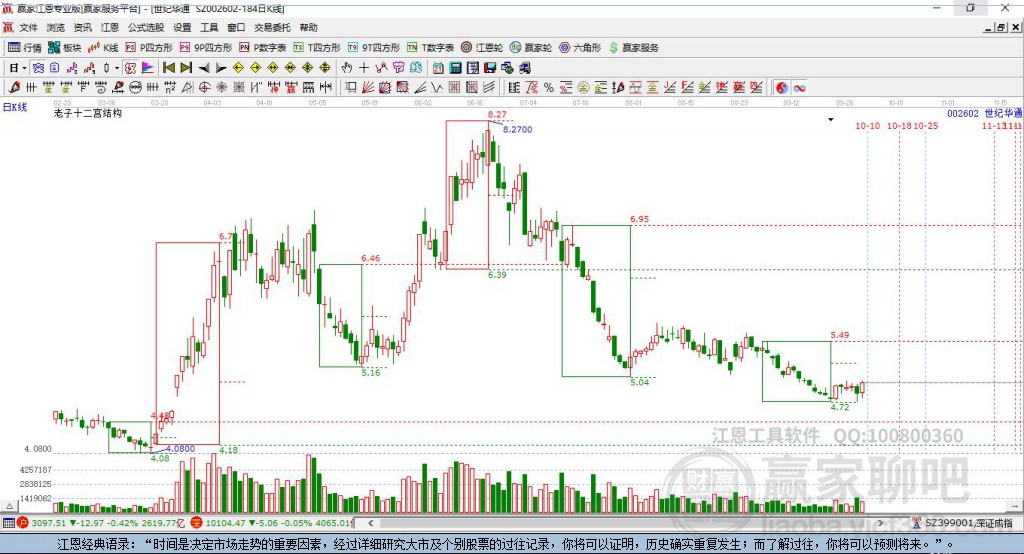The image size is (1024, 554).
Task: Open the 工具 menu
Action: click(209, 27)
